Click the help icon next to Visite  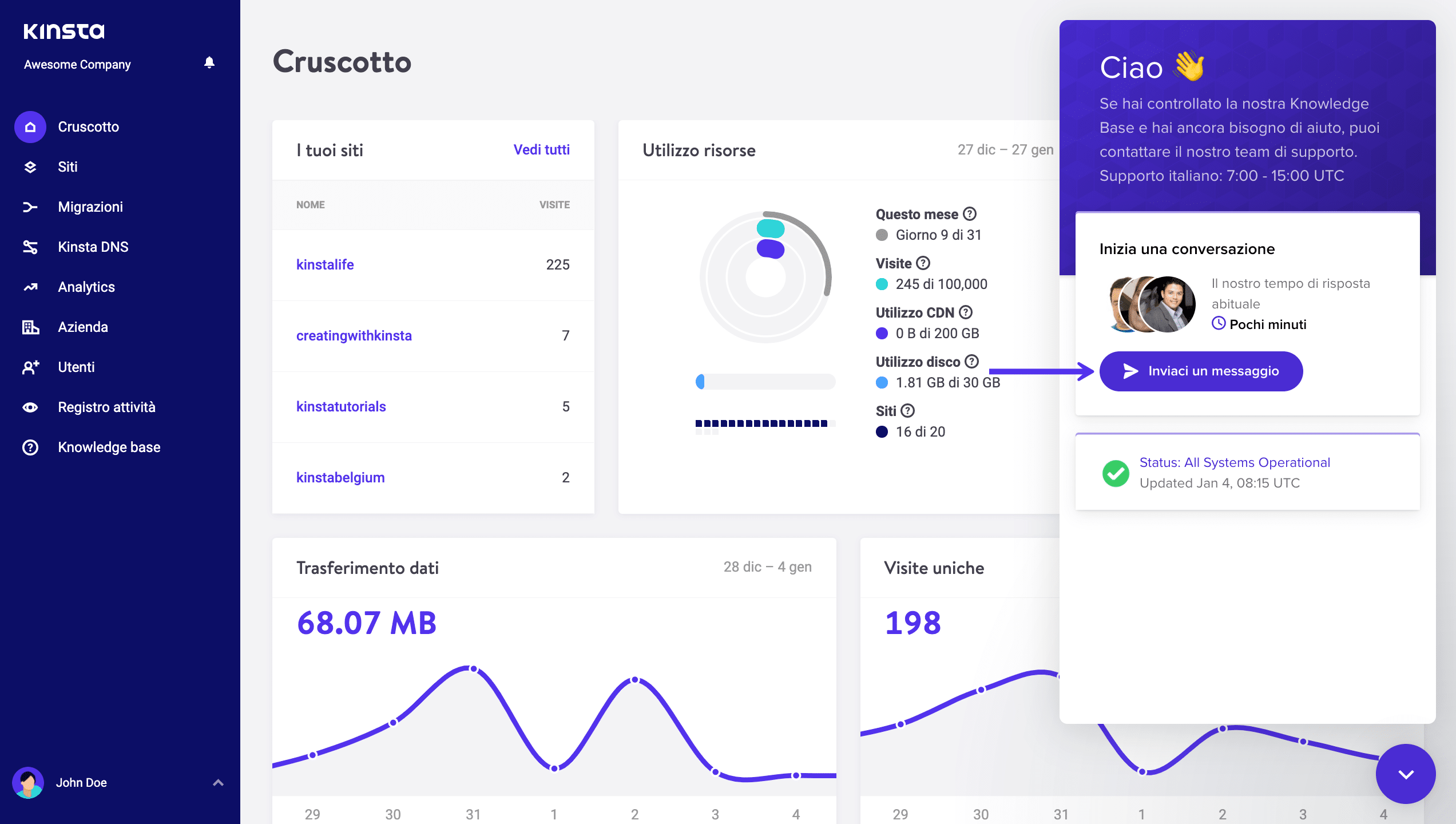[x=923, y=263]
